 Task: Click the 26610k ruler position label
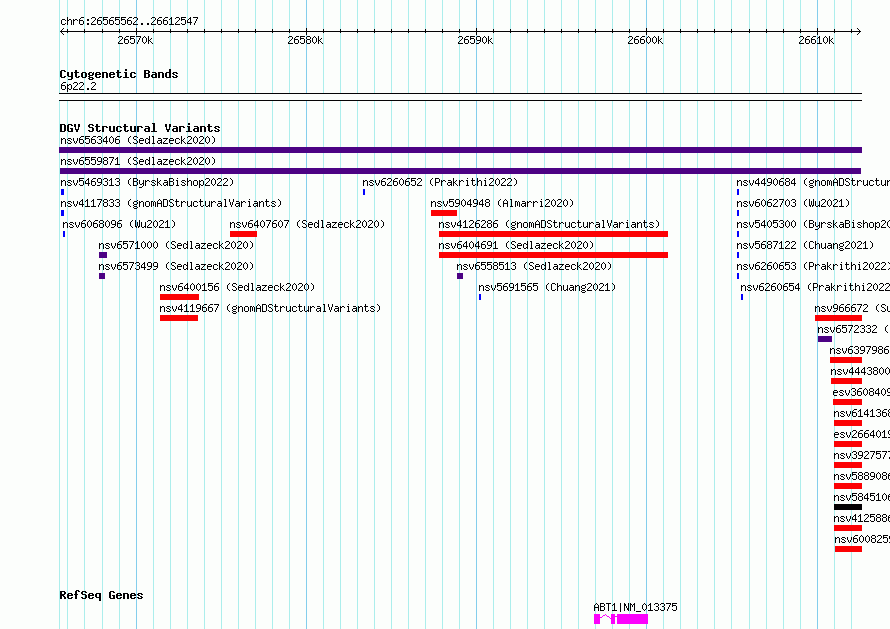click(816, 40)
